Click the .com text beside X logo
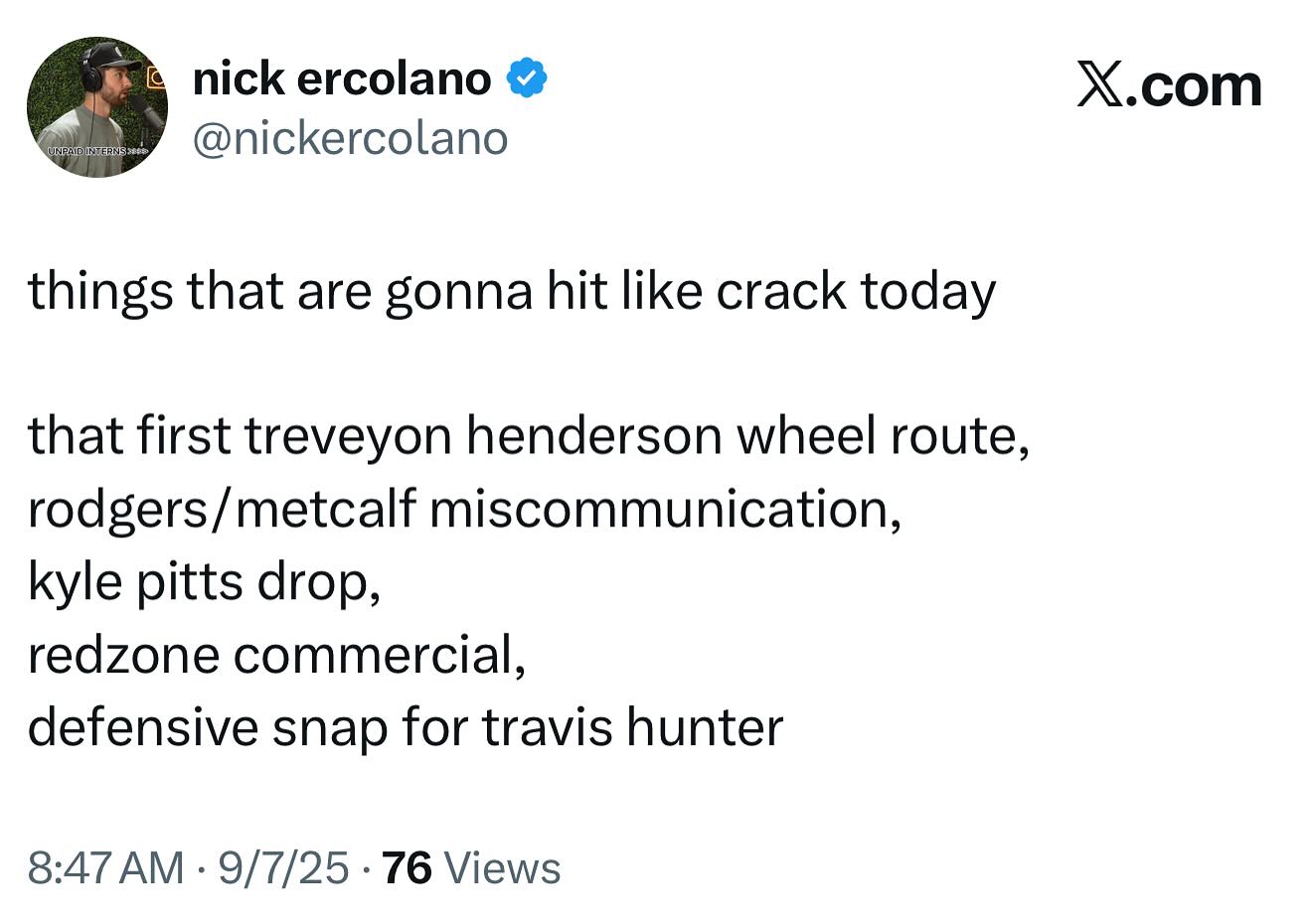Image resolution: width=1312 pixels, height=924 pixels. coord(1201,87)
